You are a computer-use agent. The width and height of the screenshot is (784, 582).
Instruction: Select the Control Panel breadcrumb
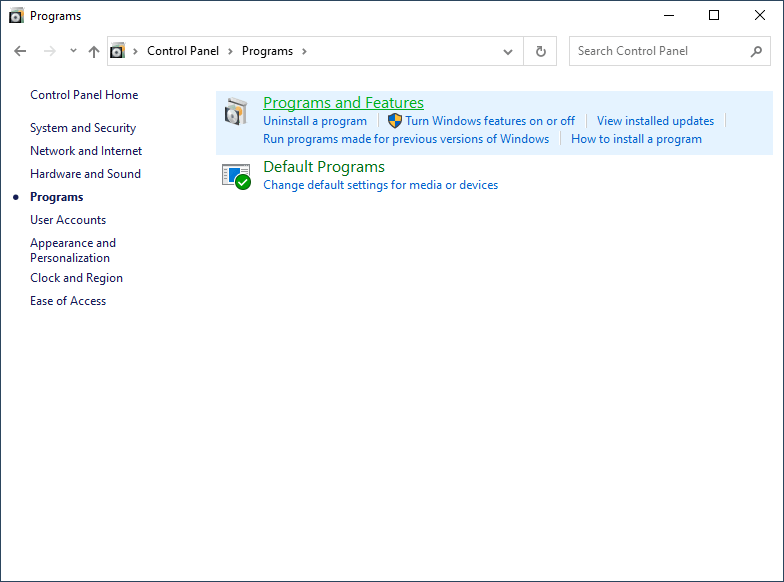183,51
